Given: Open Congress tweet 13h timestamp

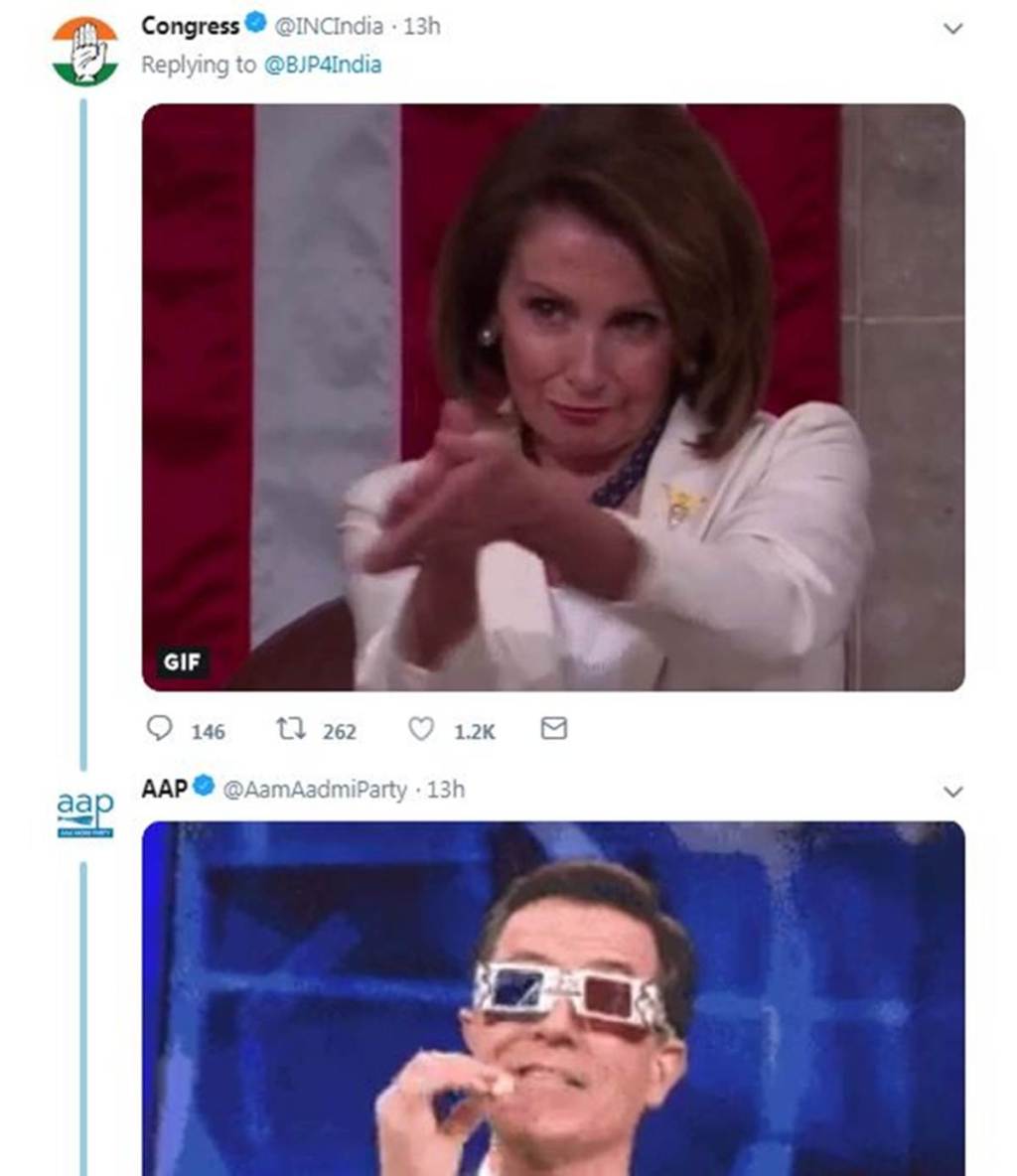Looking at the screenshot, I should point(422,26).
